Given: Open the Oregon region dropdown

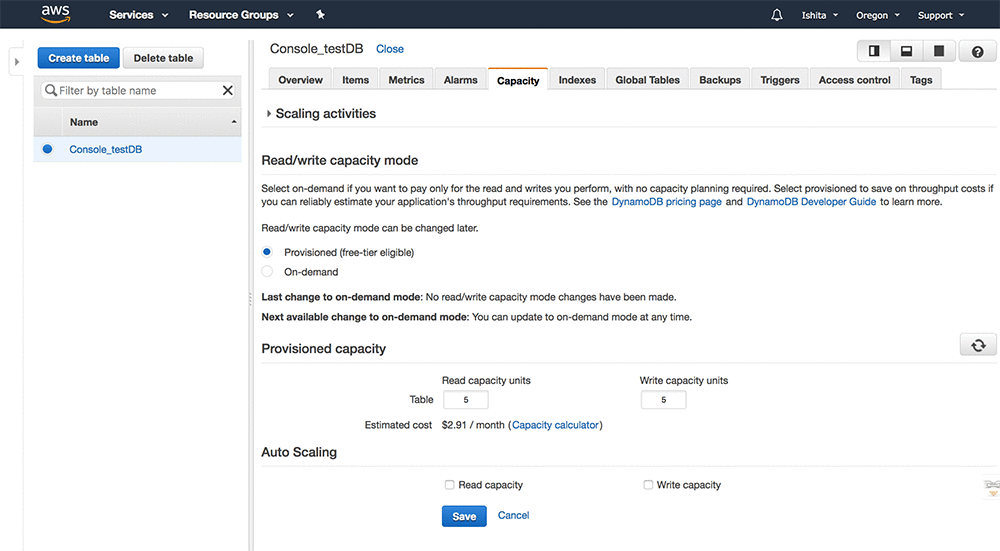Looking at the screenshot, I should click(x=877, y=15).
